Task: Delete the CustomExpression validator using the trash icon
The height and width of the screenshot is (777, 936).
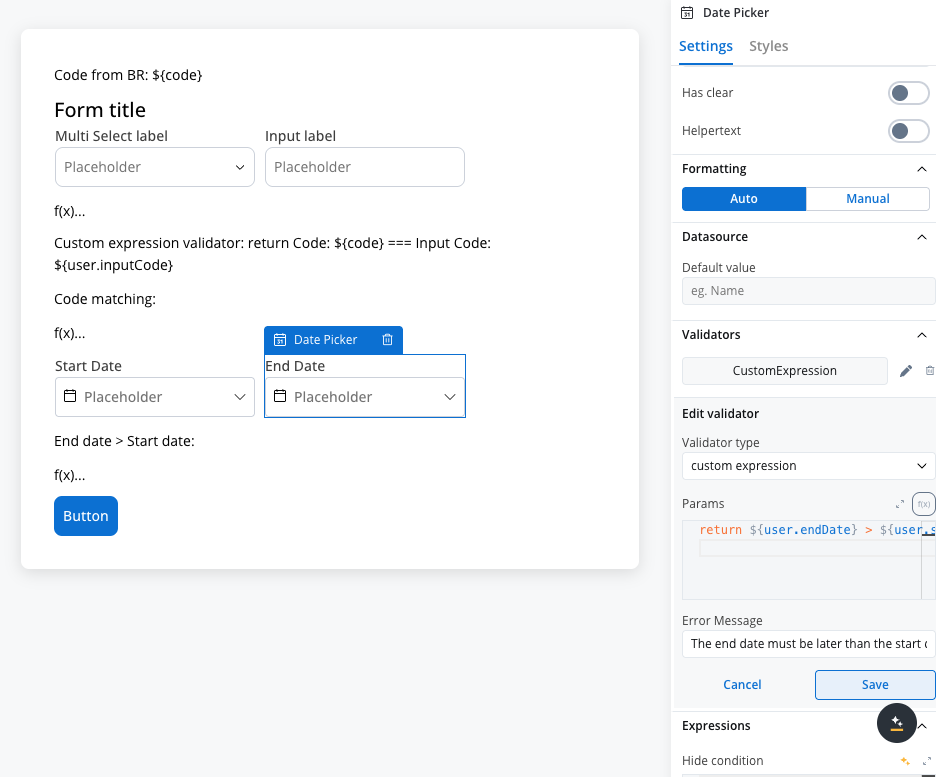Action: (930, 371)
